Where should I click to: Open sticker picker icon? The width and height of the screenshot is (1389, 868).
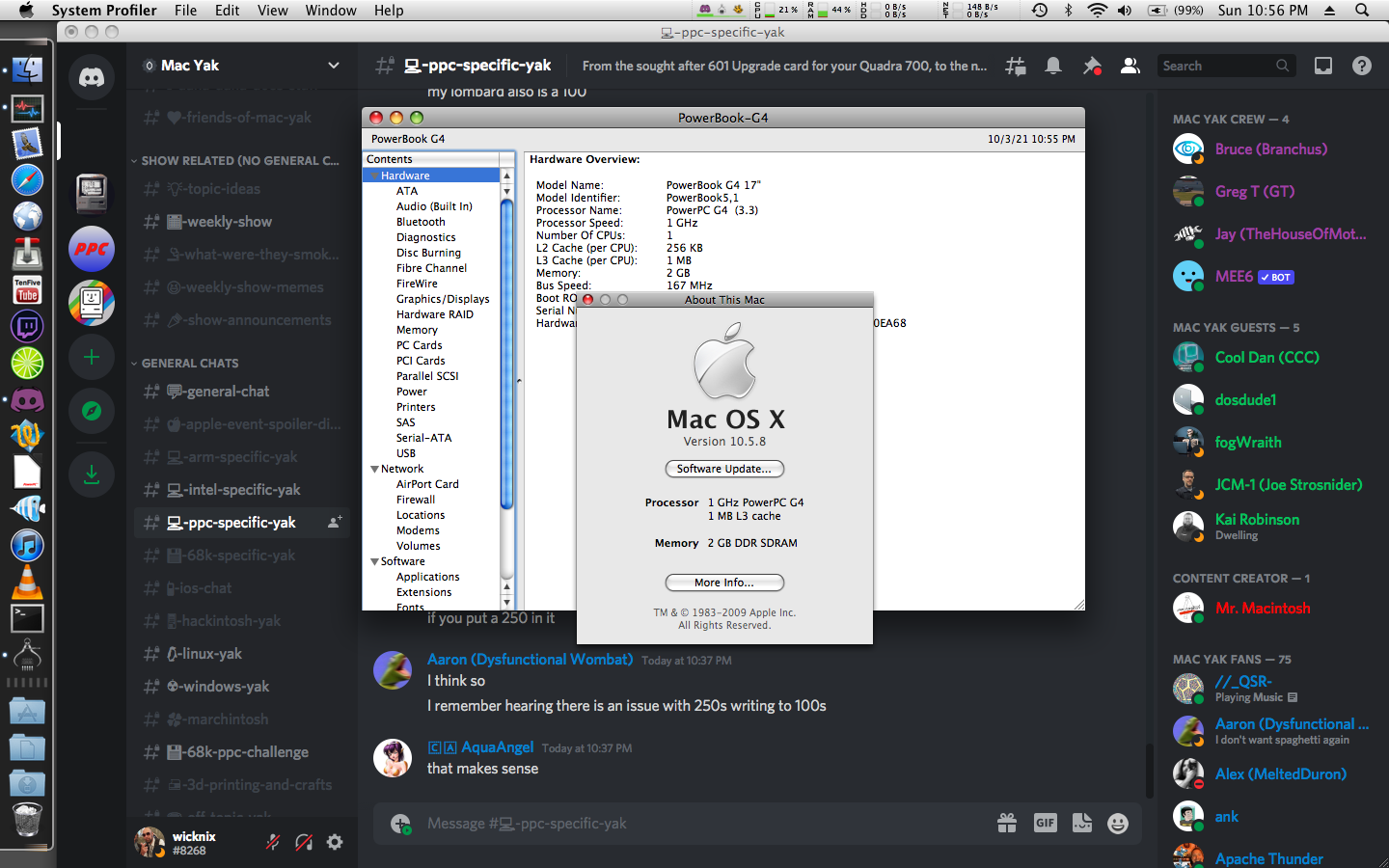pyautogui.click(x=1082, y=823)
